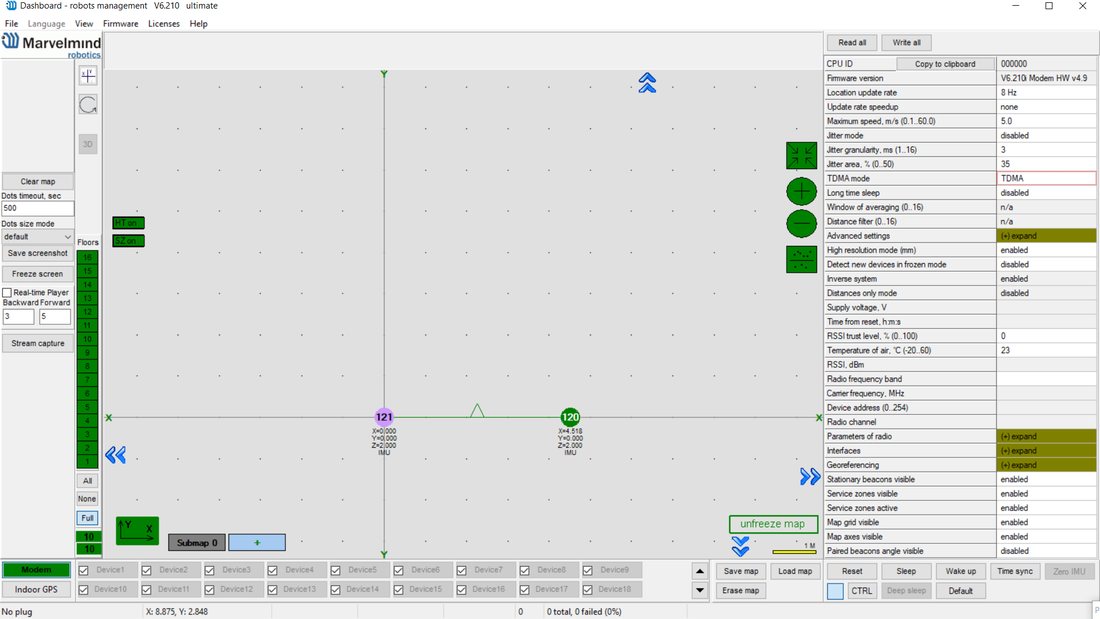Click the unfreeze map button
1100x619 pixels.
tap(772, 524)
